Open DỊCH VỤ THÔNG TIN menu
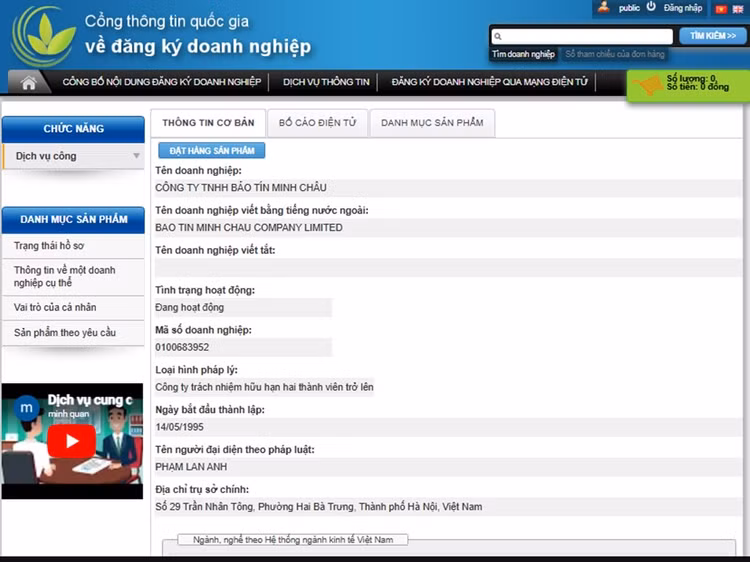This screenshot has width=750, height=562. click(326, 82)
